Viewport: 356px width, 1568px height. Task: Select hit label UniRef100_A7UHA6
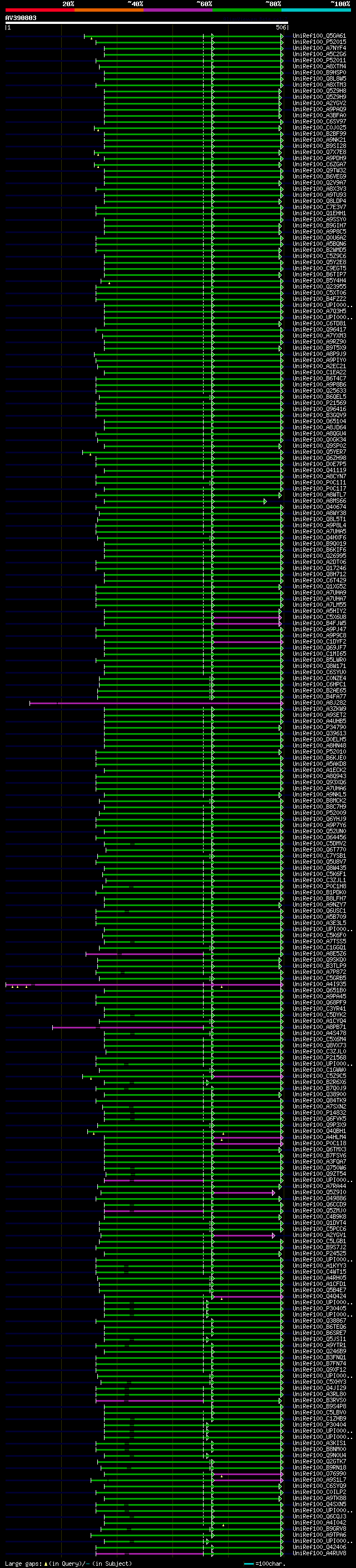tap(319, 788)
